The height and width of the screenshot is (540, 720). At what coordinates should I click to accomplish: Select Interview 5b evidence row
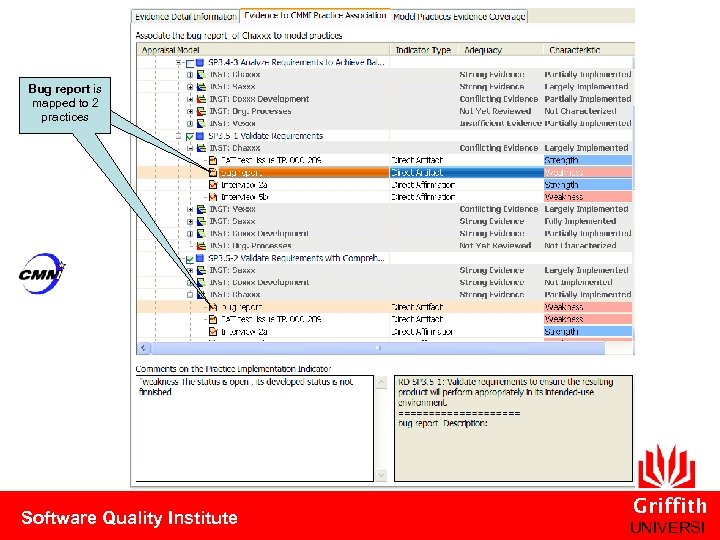point(385,197)
